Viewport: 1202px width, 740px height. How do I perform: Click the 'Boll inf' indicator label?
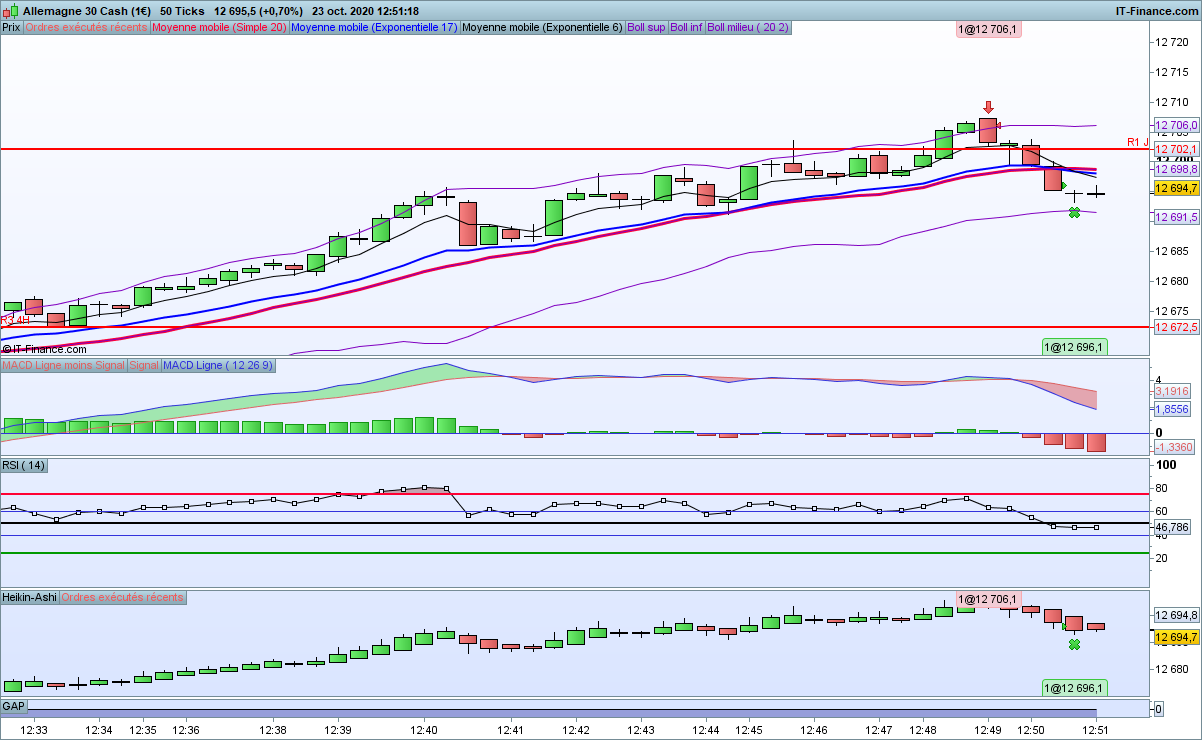click(687, 28)
